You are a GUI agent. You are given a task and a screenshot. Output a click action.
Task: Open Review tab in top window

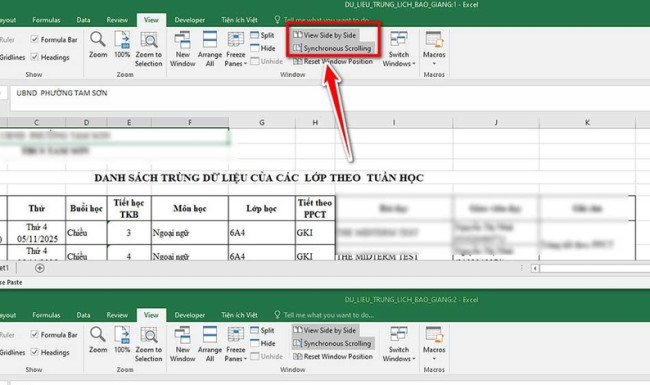click(117, 20)
